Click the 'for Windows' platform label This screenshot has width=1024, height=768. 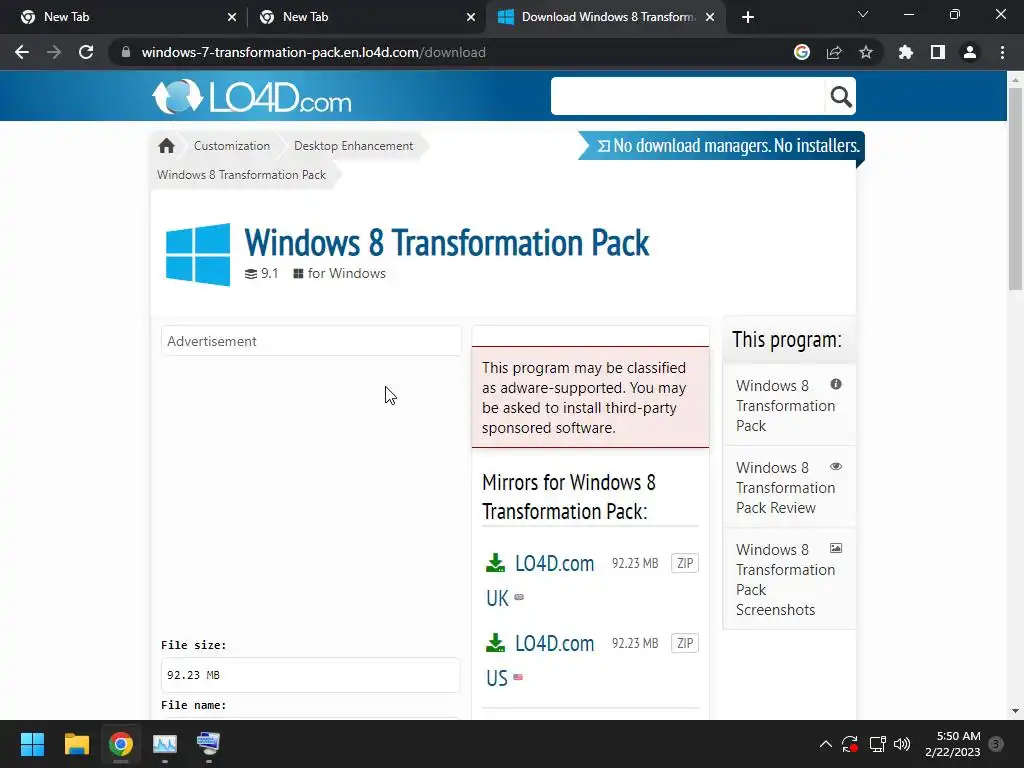340,274
